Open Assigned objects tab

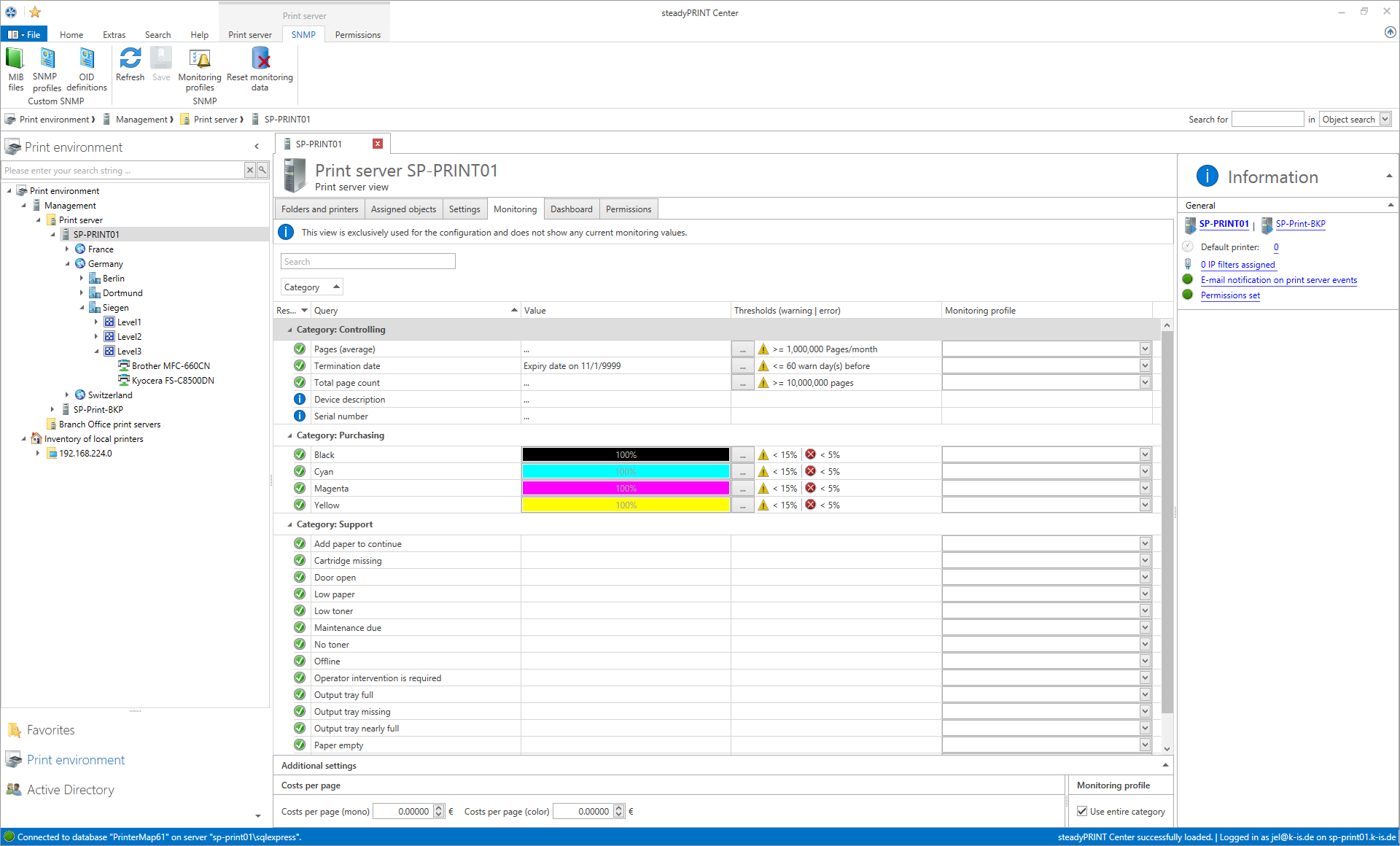click(x=403, y=209)
